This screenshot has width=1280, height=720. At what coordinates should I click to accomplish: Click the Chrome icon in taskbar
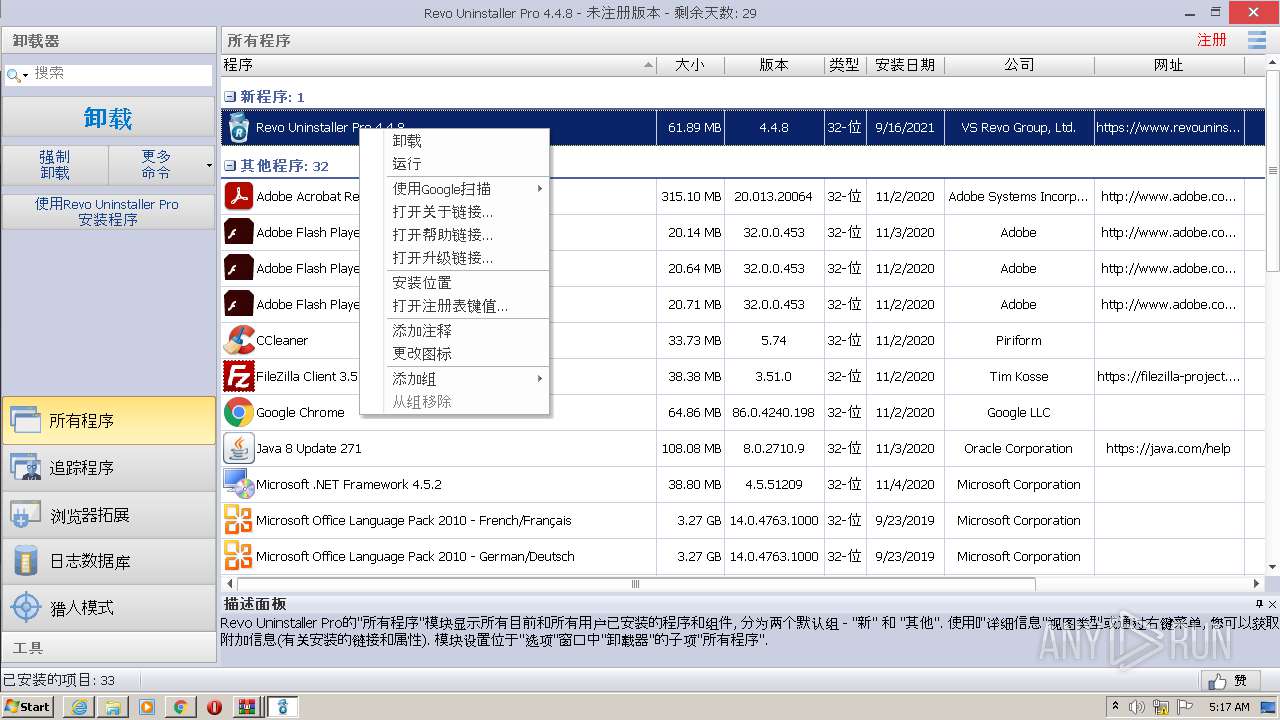click(181, 707)
